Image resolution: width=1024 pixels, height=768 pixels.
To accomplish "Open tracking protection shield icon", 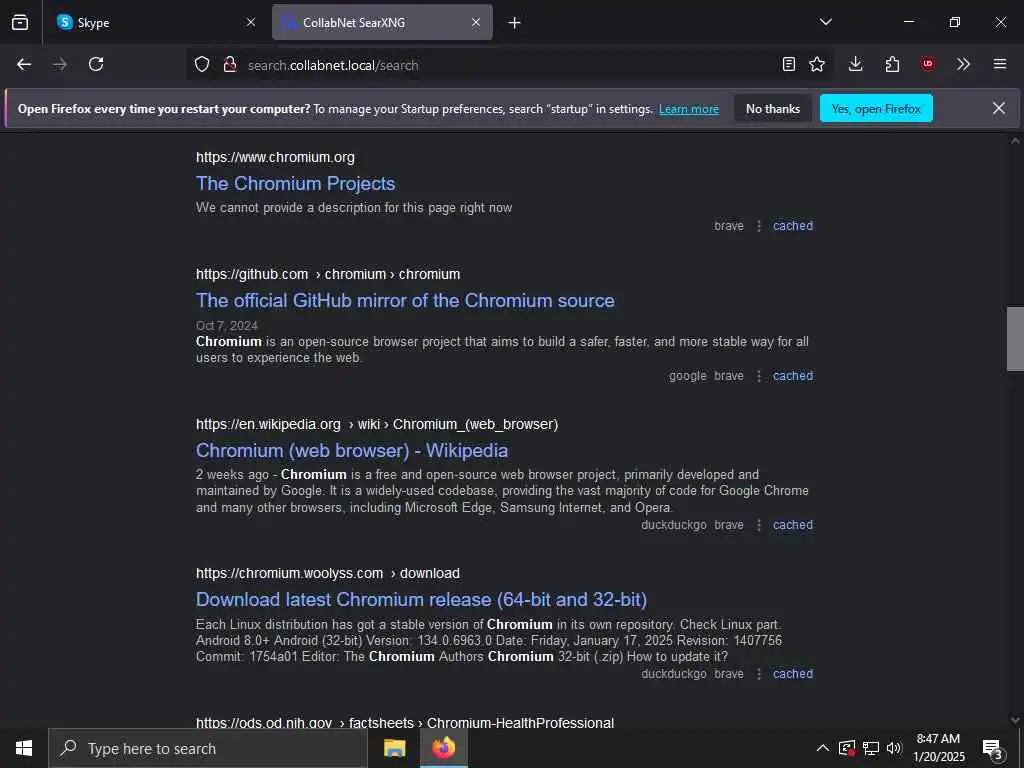I will pyautogui.click(x=202, y=65).
